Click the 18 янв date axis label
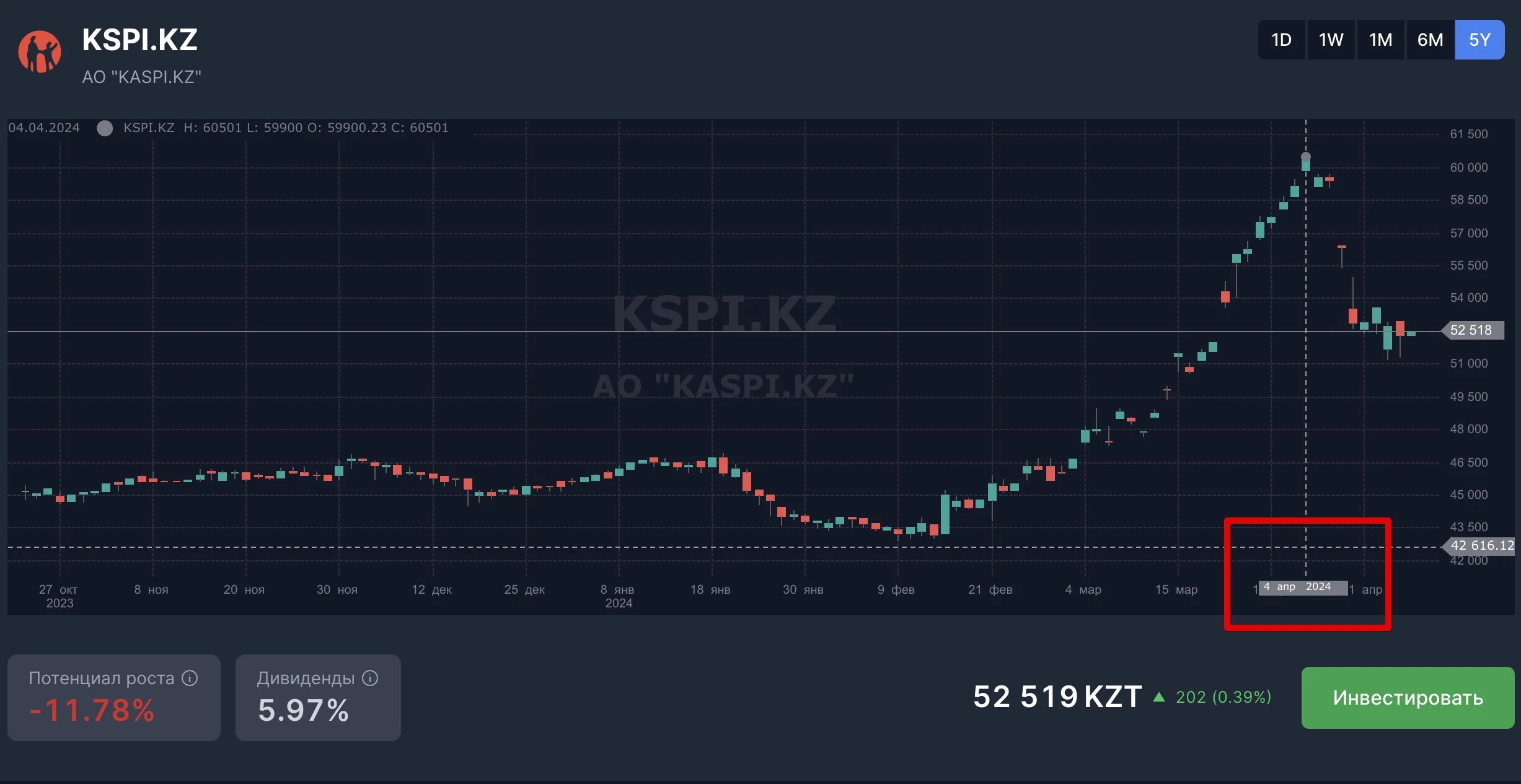The image size is (1521, 784). tap(710, 589)
